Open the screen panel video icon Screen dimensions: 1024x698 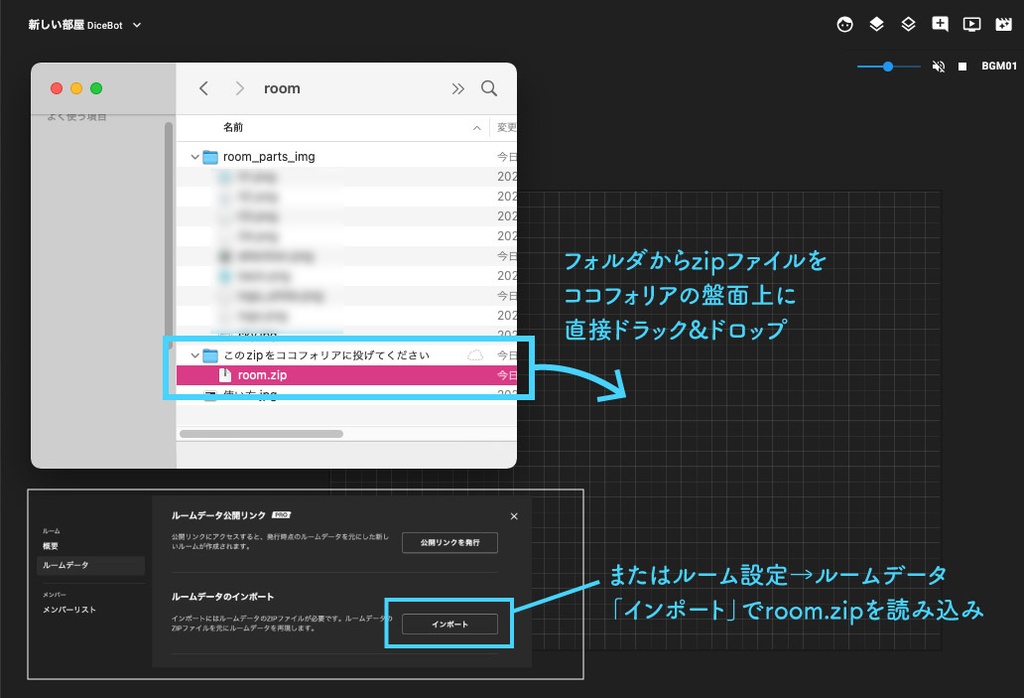(971, 24)
